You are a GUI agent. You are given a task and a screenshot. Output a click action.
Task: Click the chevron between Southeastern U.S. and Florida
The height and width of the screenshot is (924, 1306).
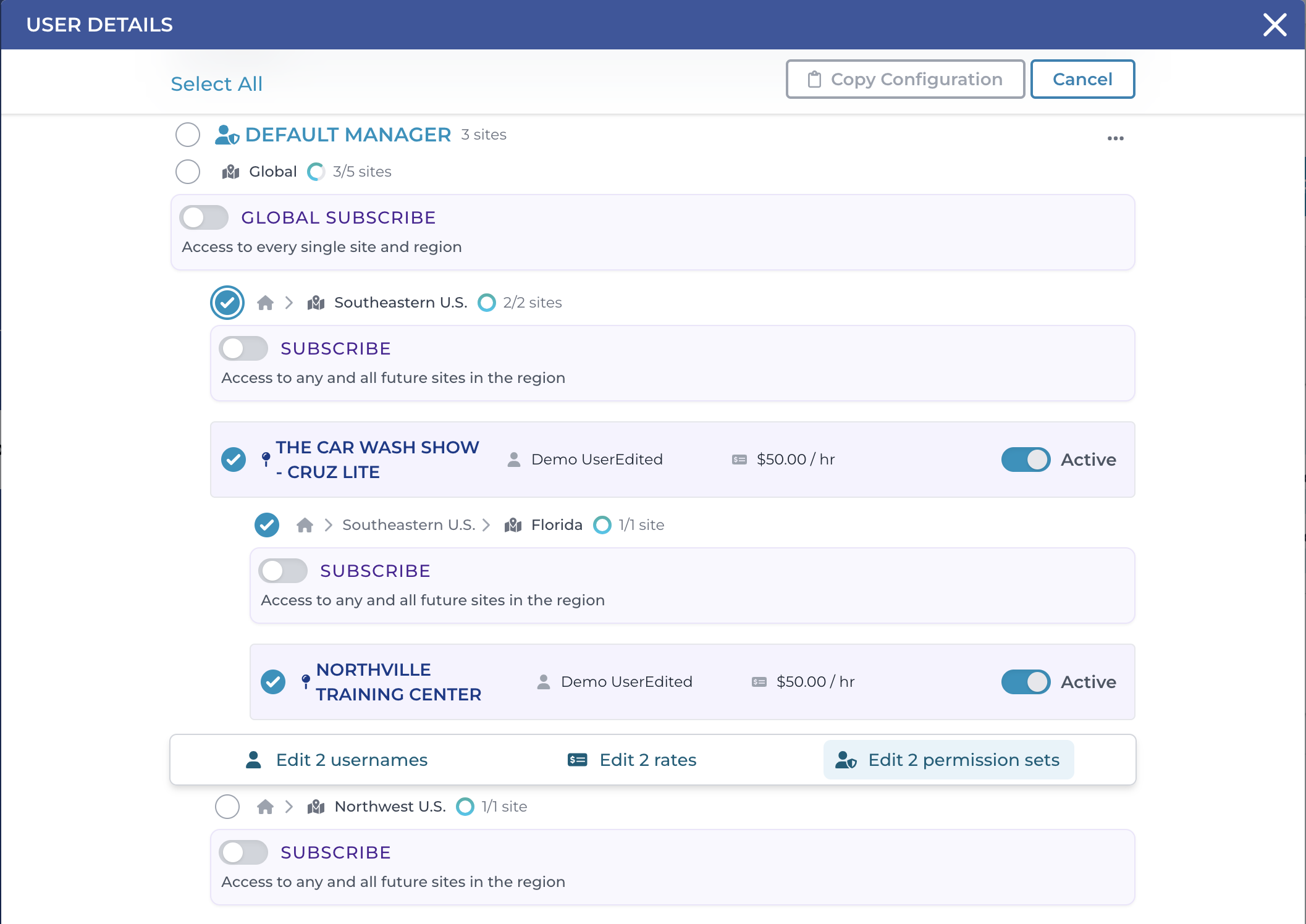point(487,525)
